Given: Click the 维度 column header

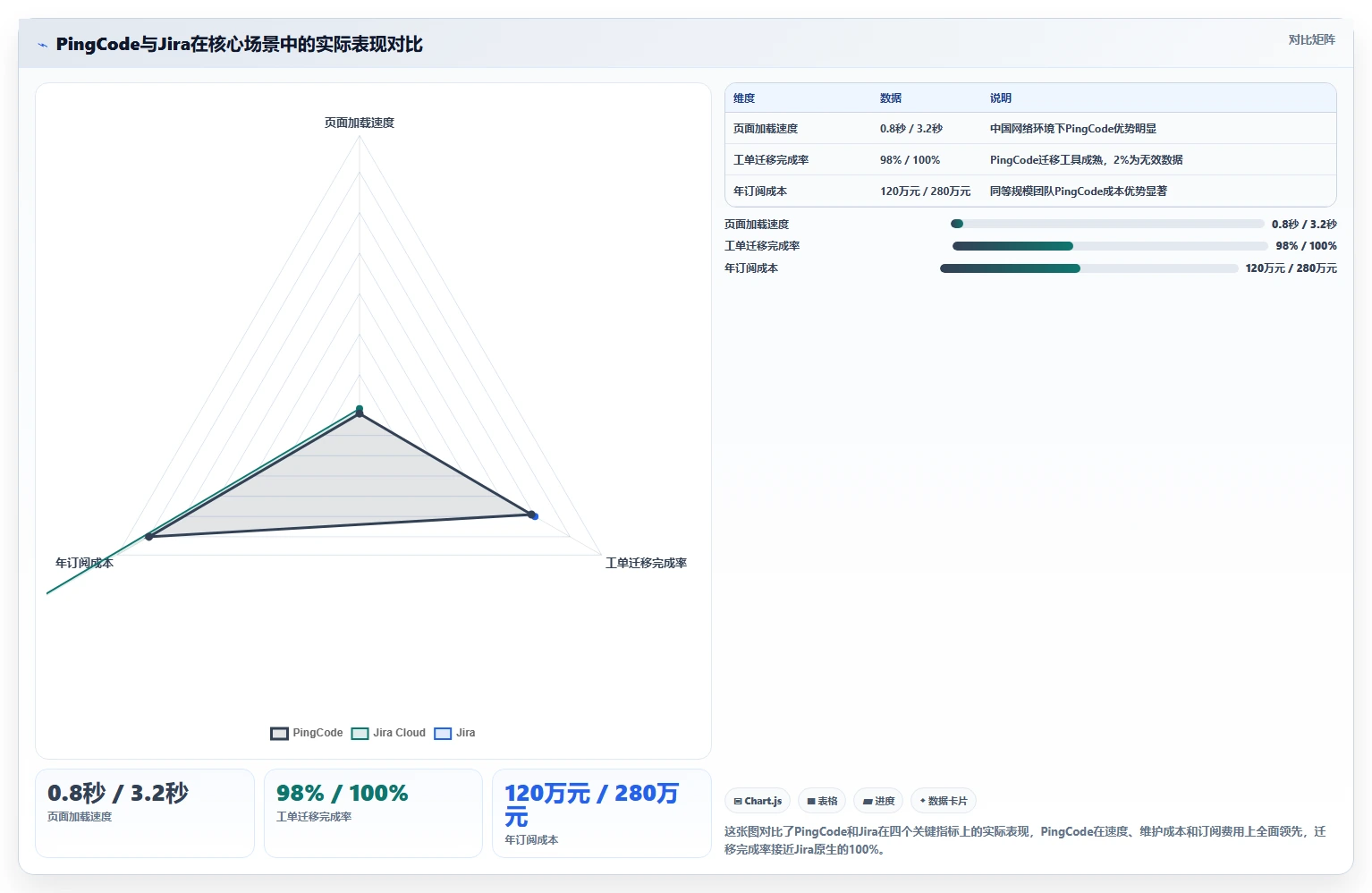Looking at the screenshot, I should tap(744, 98).
